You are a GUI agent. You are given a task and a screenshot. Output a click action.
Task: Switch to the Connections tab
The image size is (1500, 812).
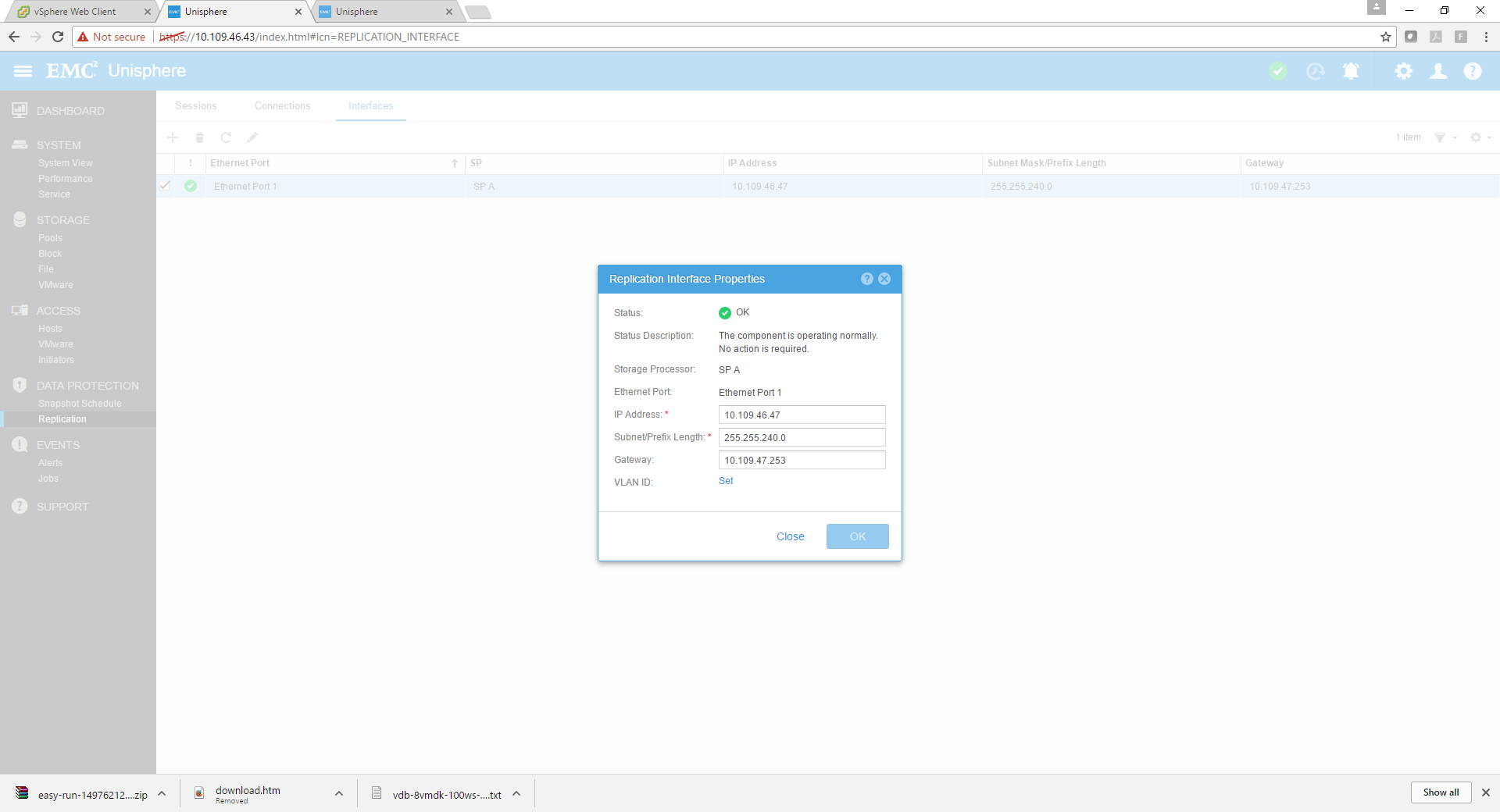282,106
